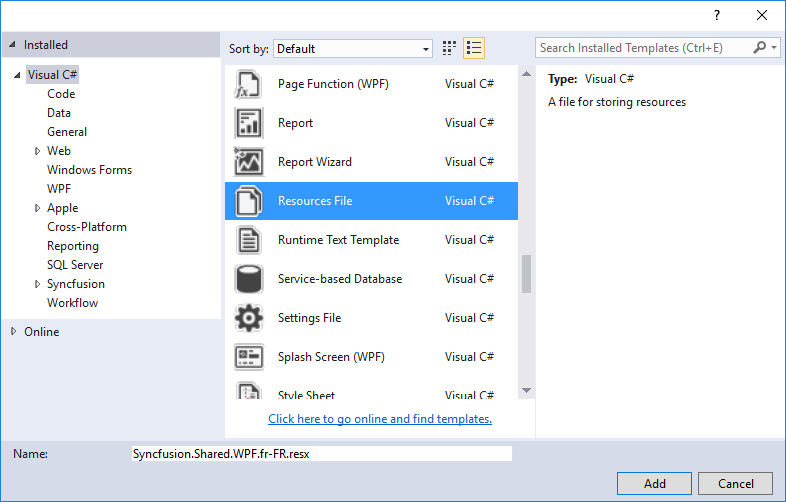Select the Reporting category
This screenshot has width=786, height=502.
(x=73, y=246)
